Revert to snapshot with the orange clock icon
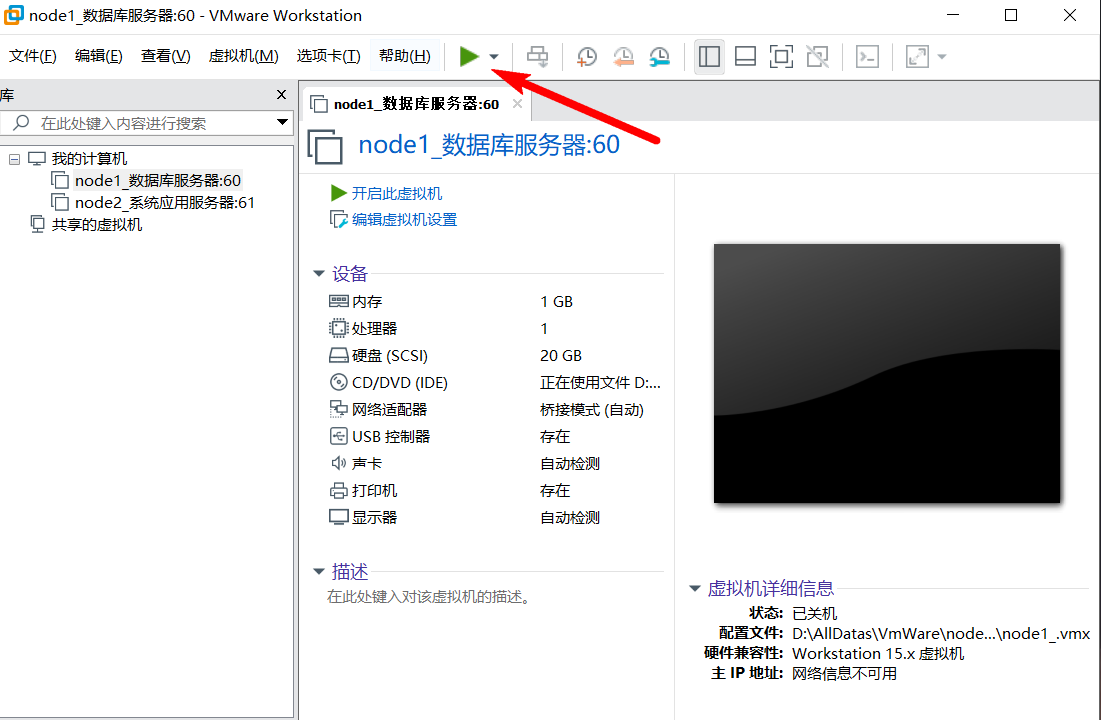This screenshot has height=720, width=1101. point(623,57)
